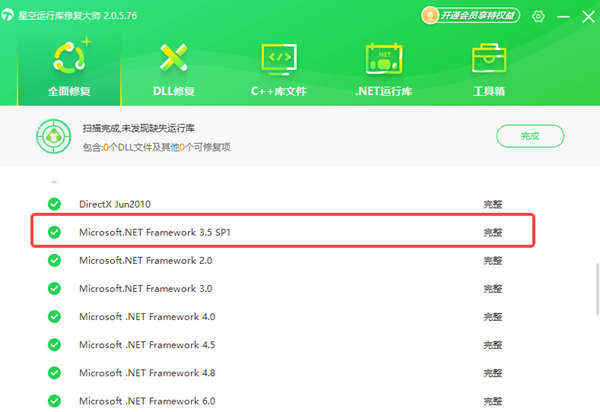
Task: Select Microsoft .NET Framework 4.5 text
Action: (x=147, y=345)
